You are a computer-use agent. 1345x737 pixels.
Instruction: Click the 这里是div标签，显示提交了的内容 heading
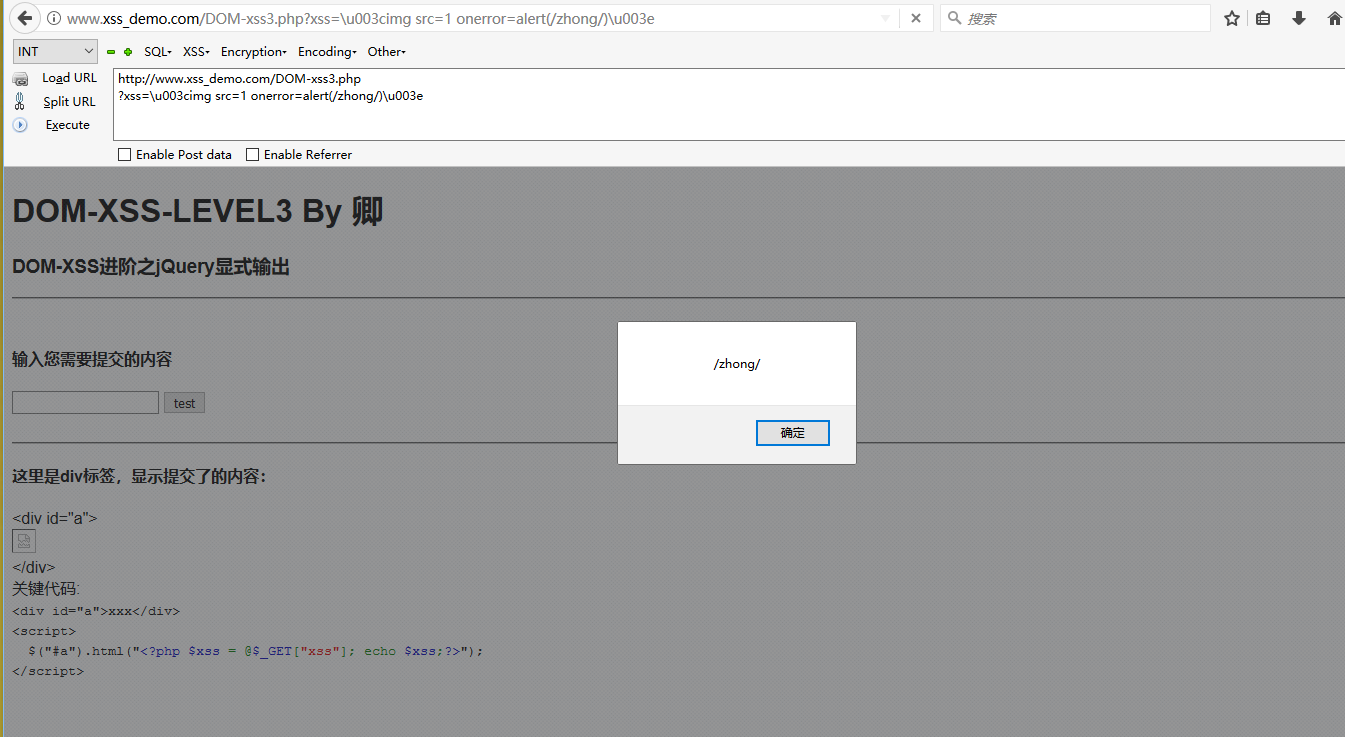[x=139, y=477]
